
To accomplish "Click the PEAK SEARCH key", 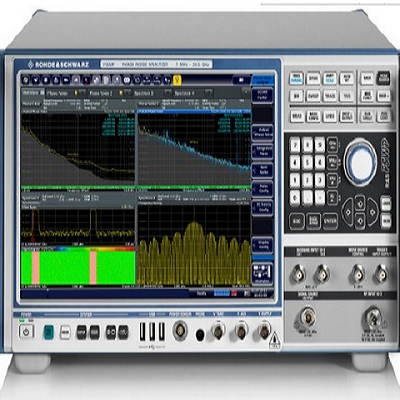I will (384, 78).
